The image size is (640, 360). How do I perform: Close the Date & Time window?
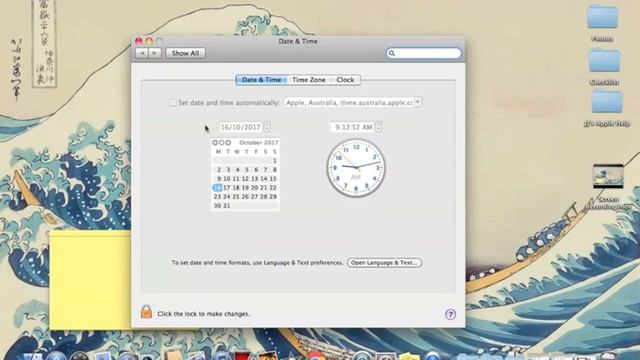tap(139, 41)
